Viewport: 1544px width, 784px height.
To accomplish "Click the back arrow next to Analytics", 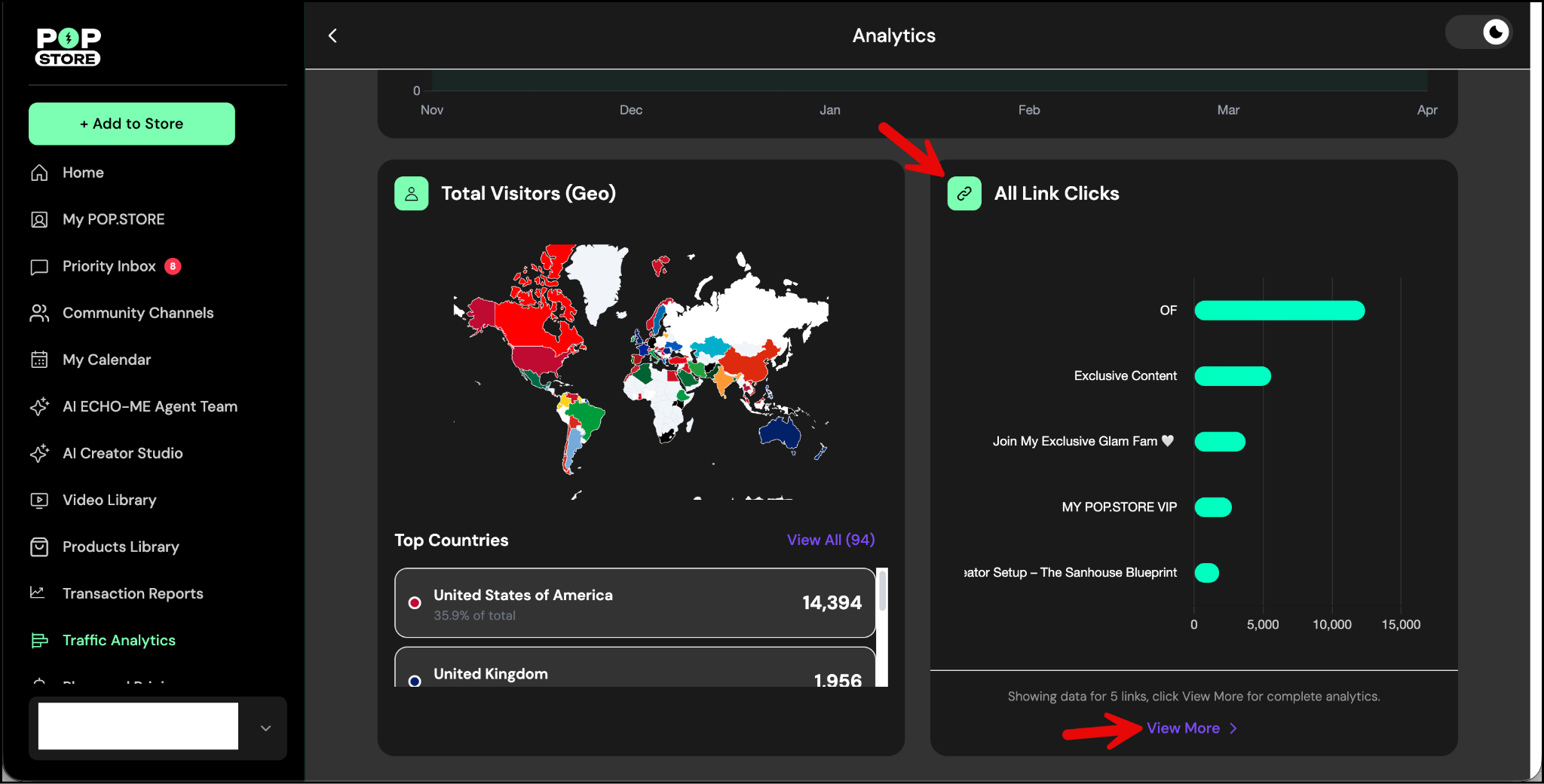I will [x=332, y=35].
